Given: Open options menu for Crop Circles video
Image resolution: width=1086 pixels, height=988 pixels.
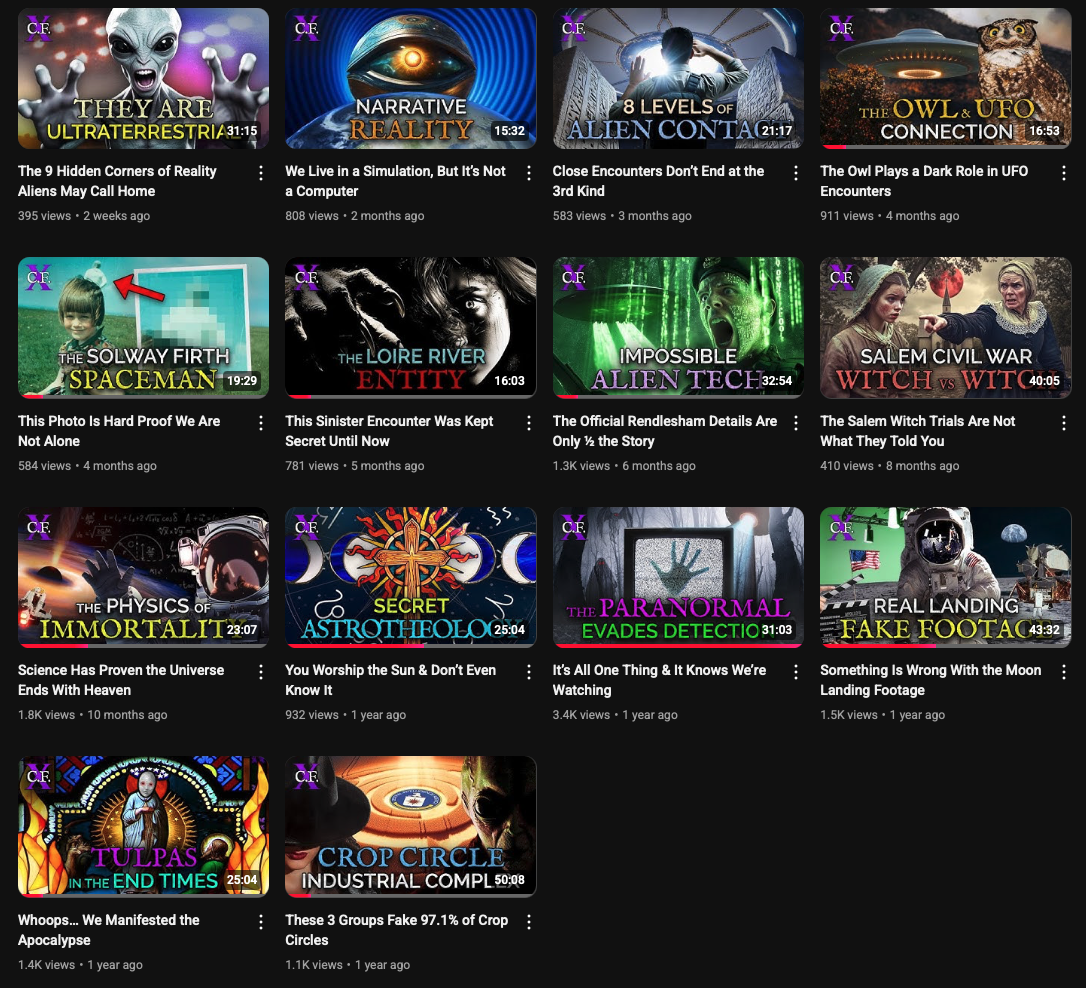Looking at the screenshot, I should [x=528, y=922].
